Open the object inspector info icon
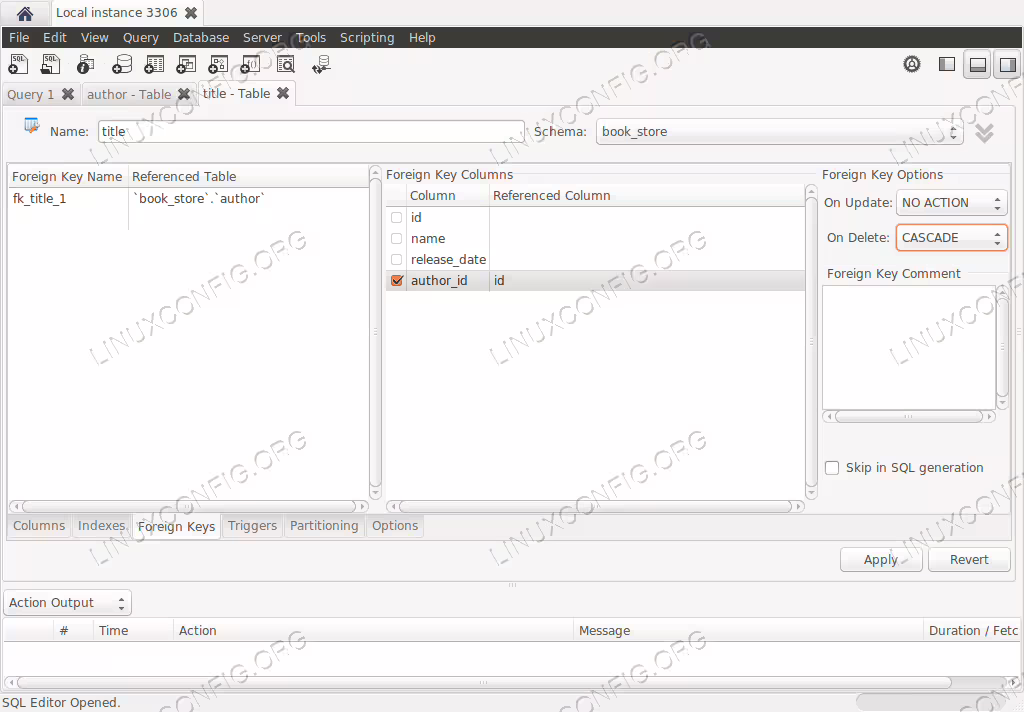Viewport: 1024px width, 712px height. click(x=86, y=64)
